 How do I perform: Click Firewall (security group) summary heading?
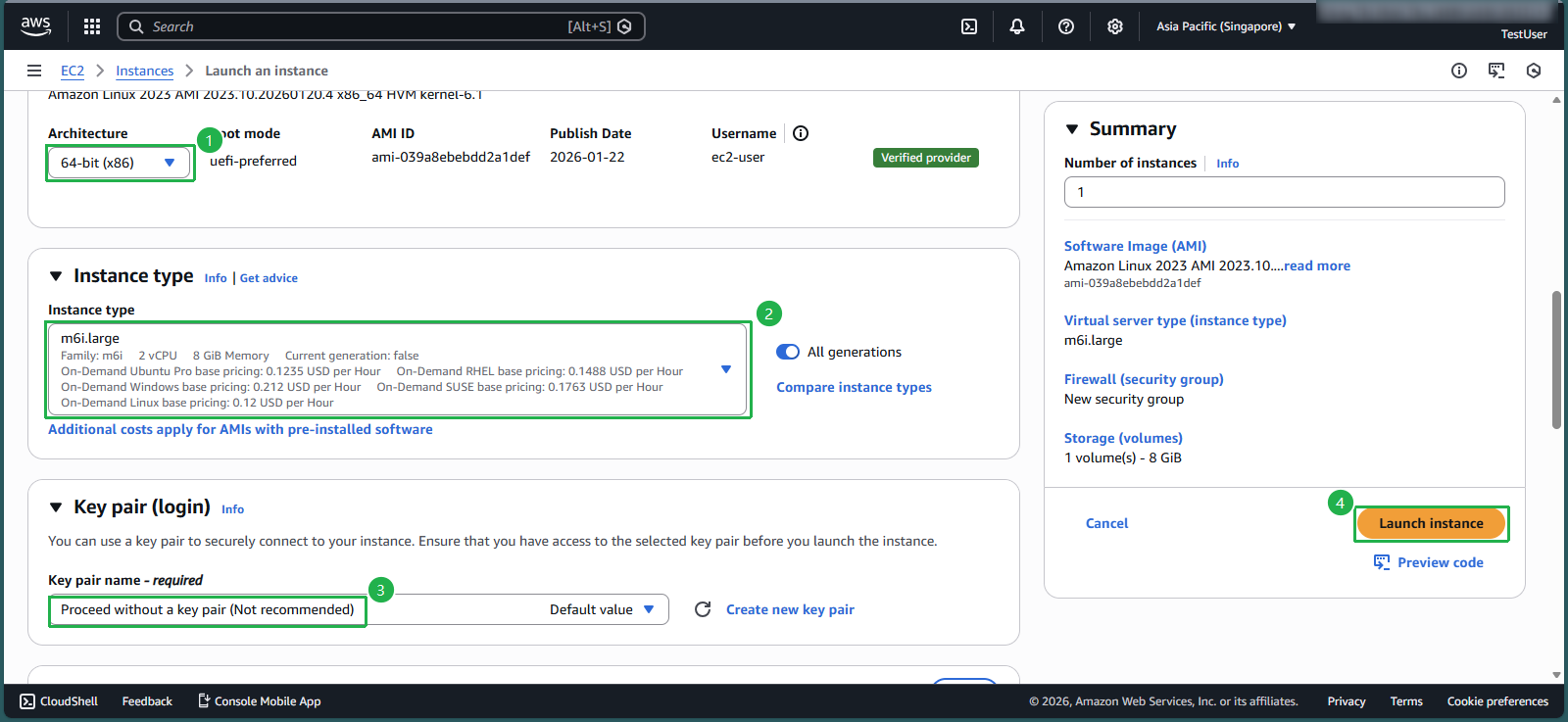click(1144, 379)
